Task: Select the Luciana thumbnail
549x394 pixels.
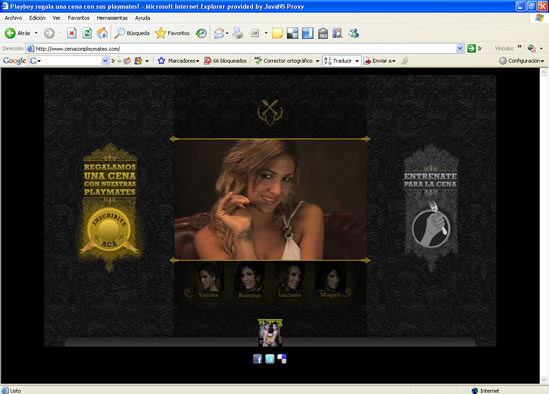Action: [x=290, y=280]
